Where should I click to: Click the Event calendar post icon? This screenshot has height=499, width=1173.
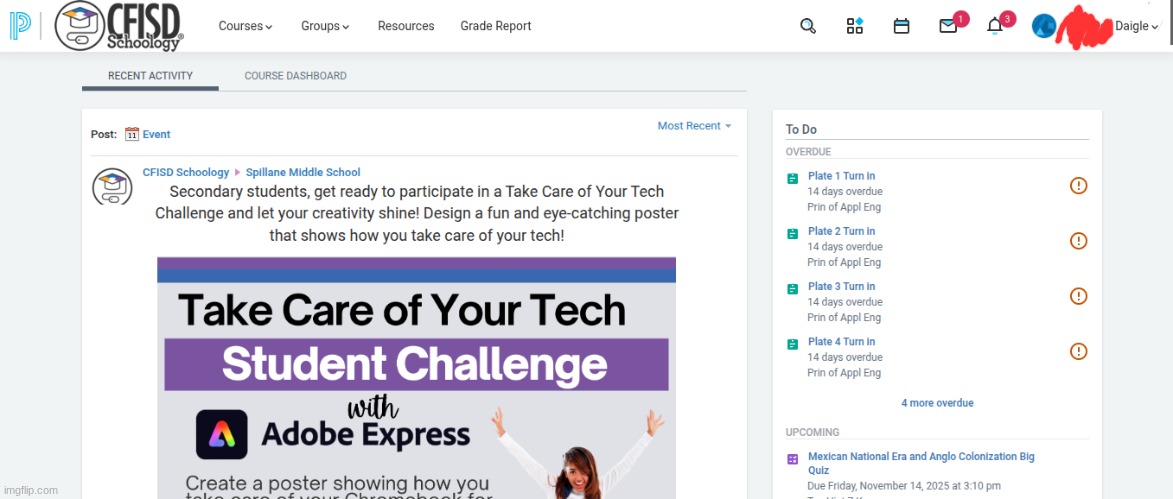[132, 134]
